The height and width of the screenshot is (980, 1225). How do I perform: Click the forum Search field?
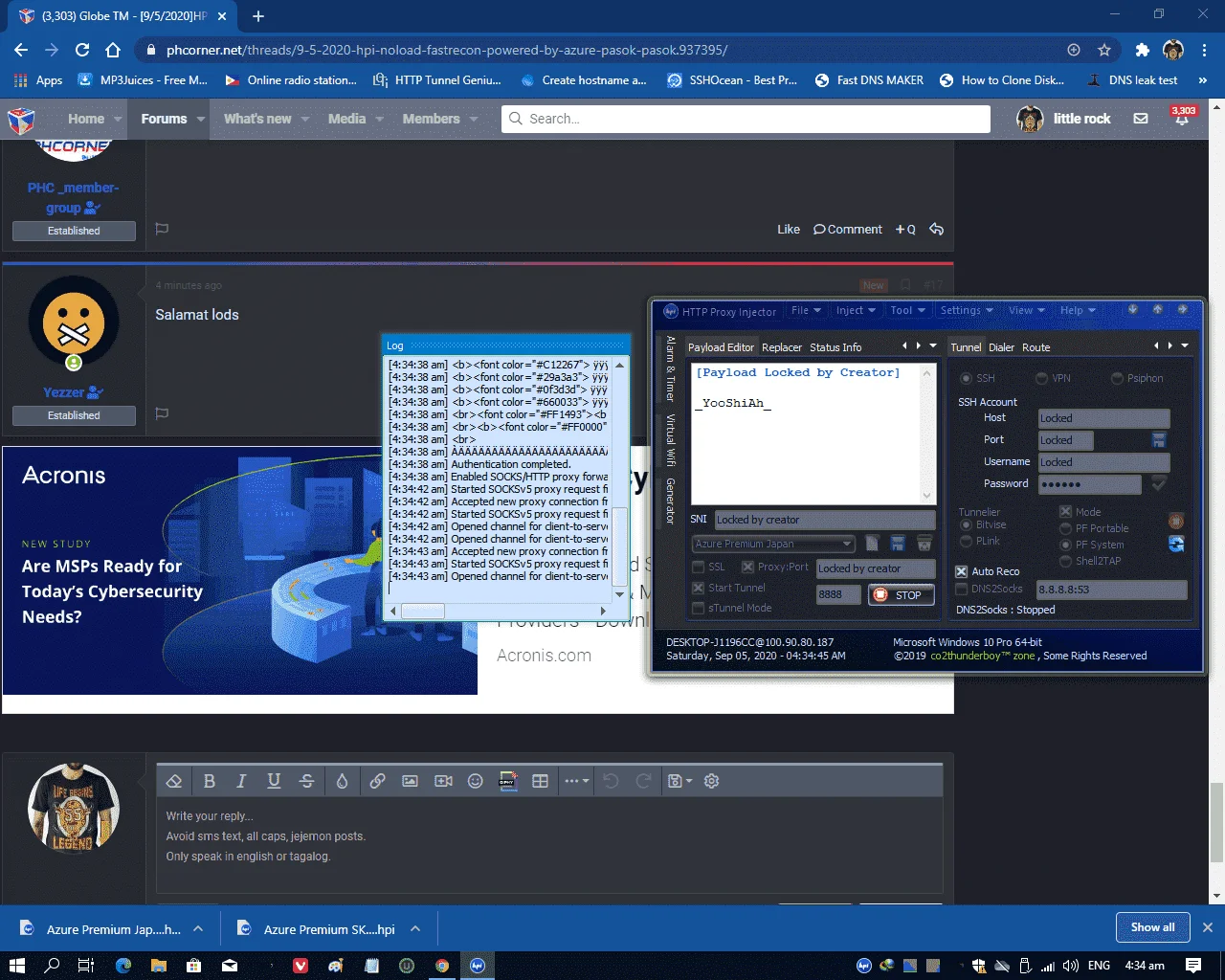tap(746, 119)
